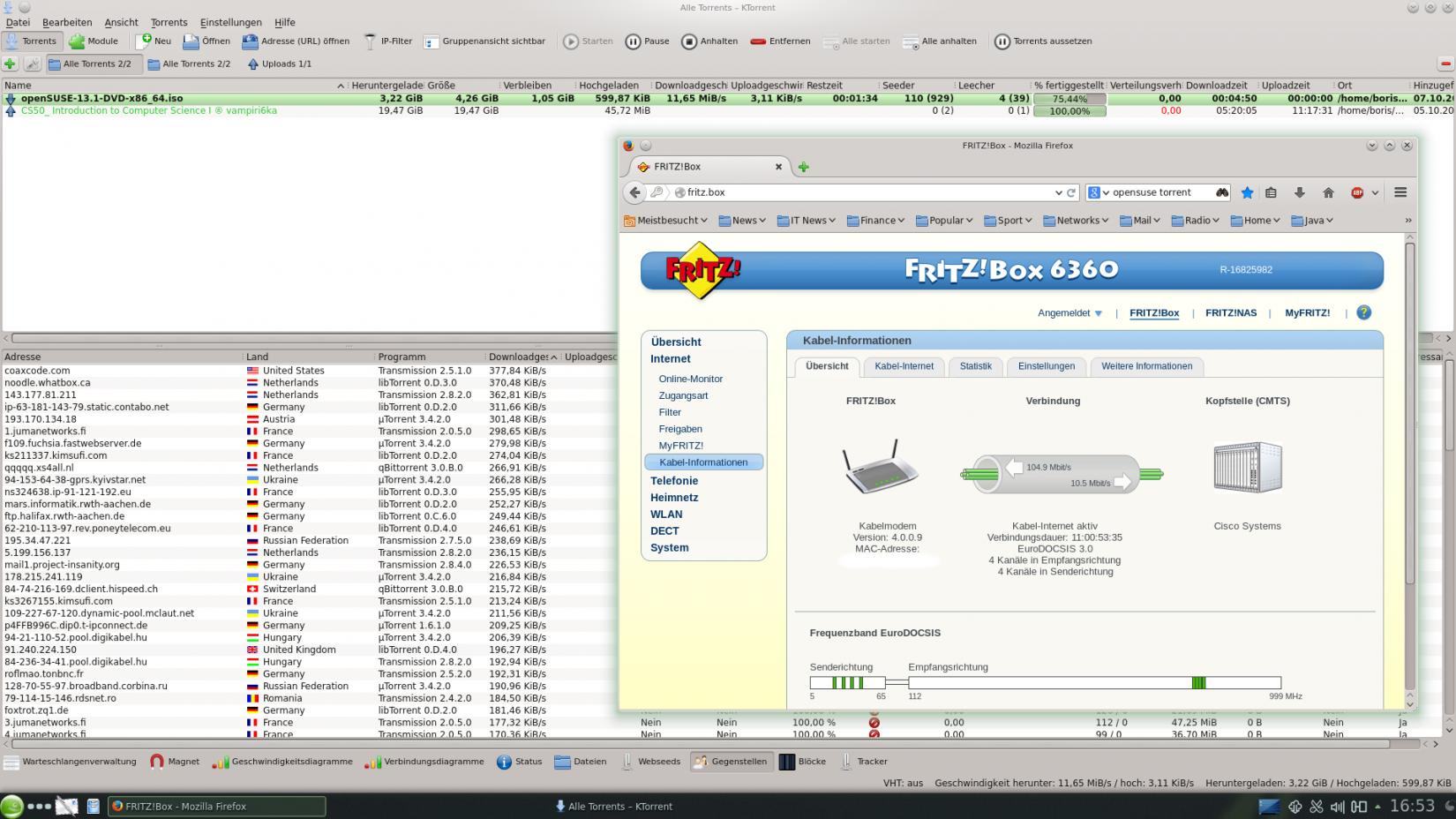This screenshot has height=819, width=1456.
Task: Open the Status panel
Action: pos(520,761)
